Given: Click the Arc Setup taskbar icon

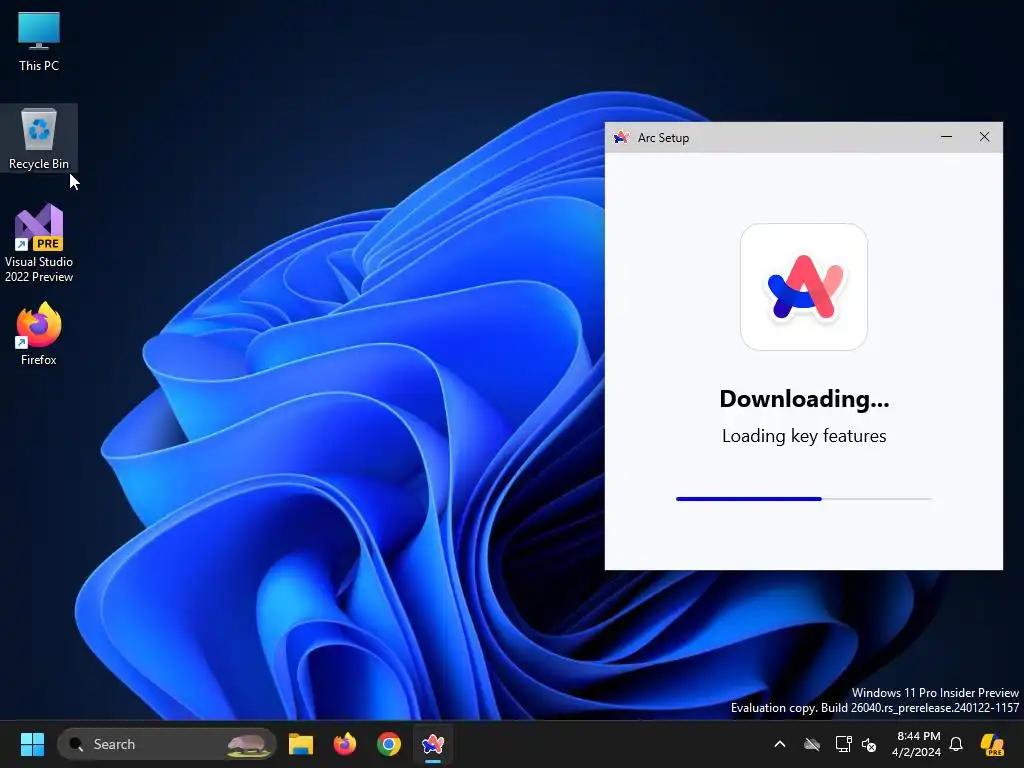Looking at the screenshot, I should [432, 744].
